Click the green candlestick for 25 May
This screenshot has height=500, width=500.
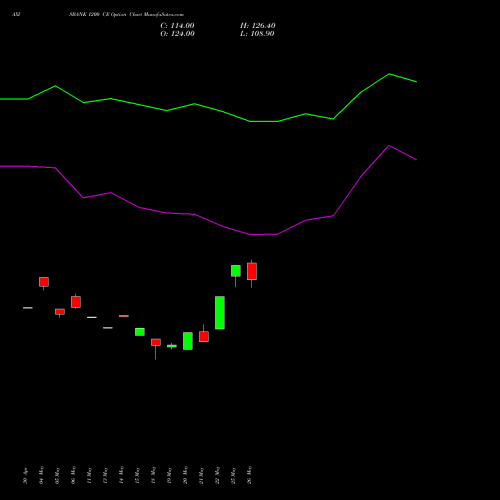[236, 271]
